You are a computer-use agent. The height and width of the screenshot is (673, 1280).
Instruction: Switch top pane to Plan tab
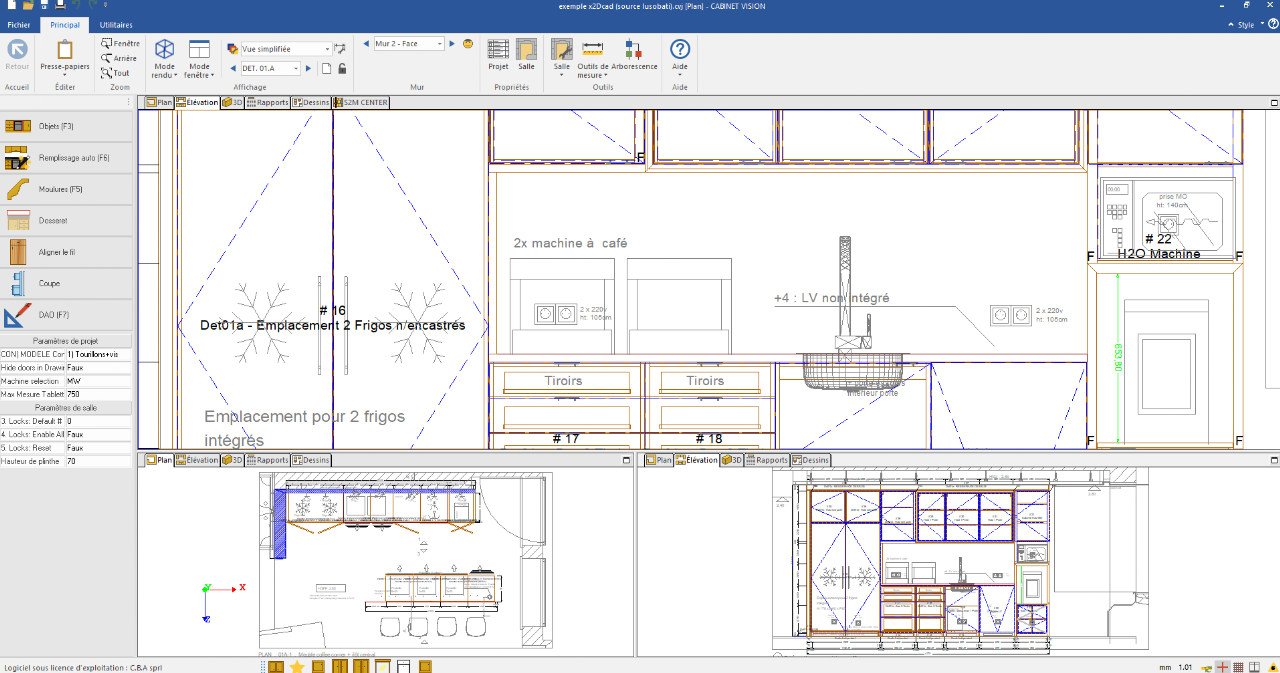[159, 102]
